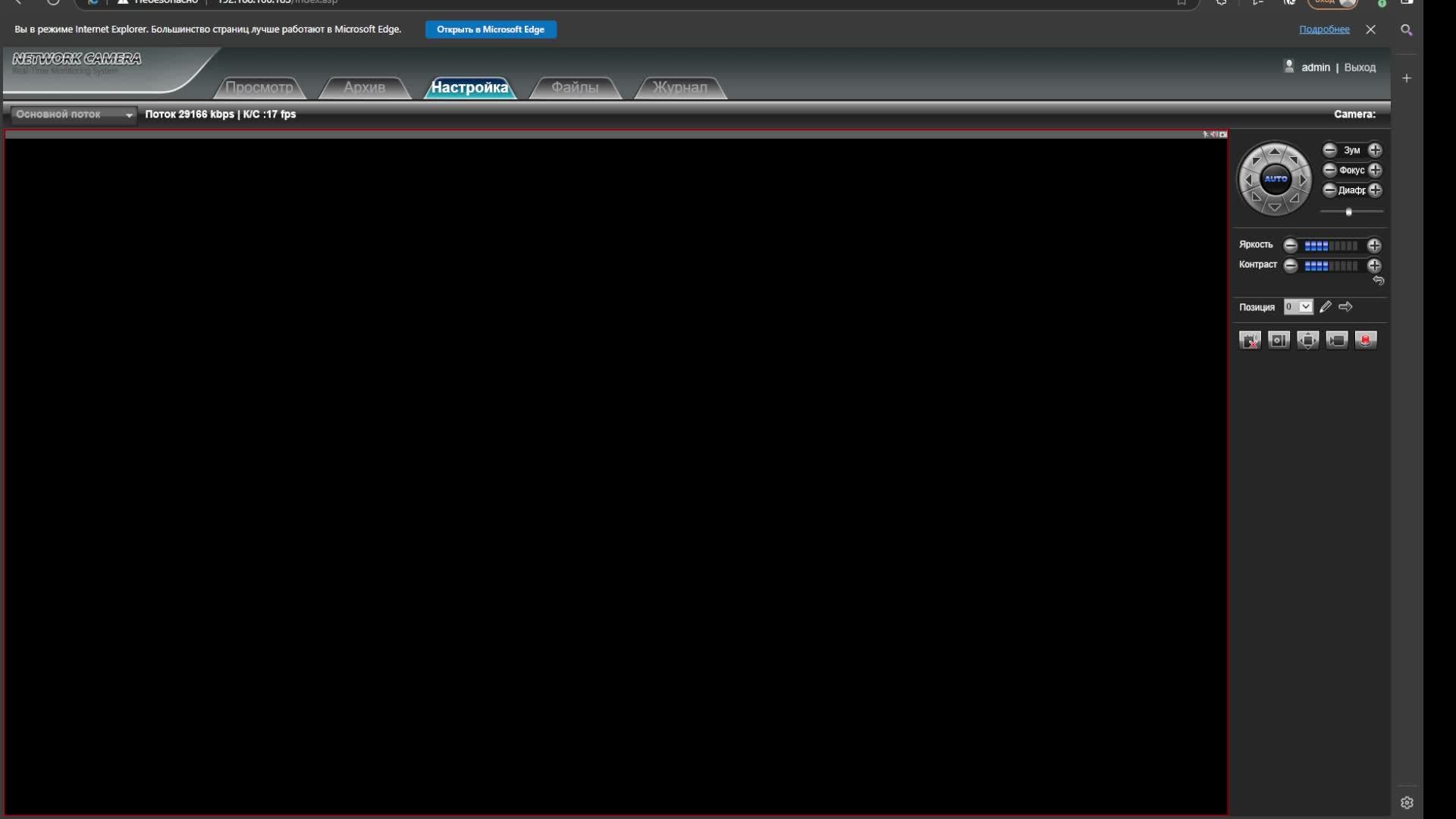
Task: Pan the camera right with PTZ arrow
Action: tap(1303, 180)
